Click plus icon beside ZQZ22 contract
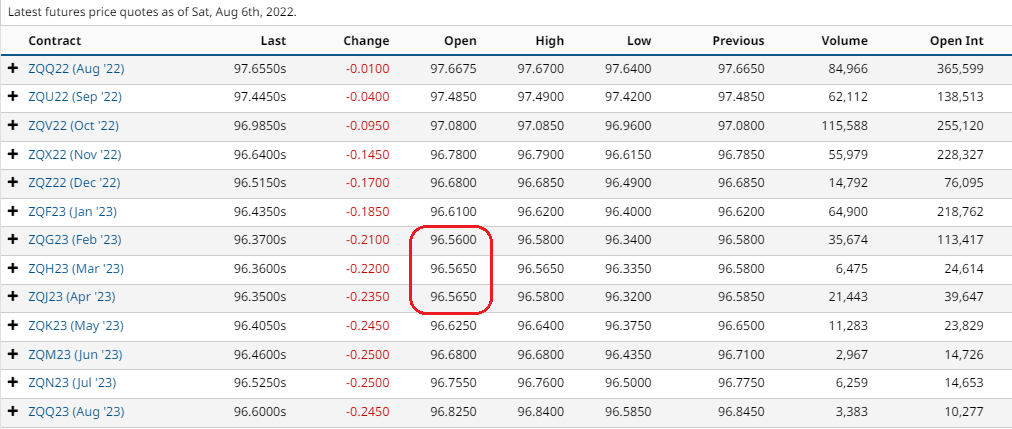 point(13,183)
